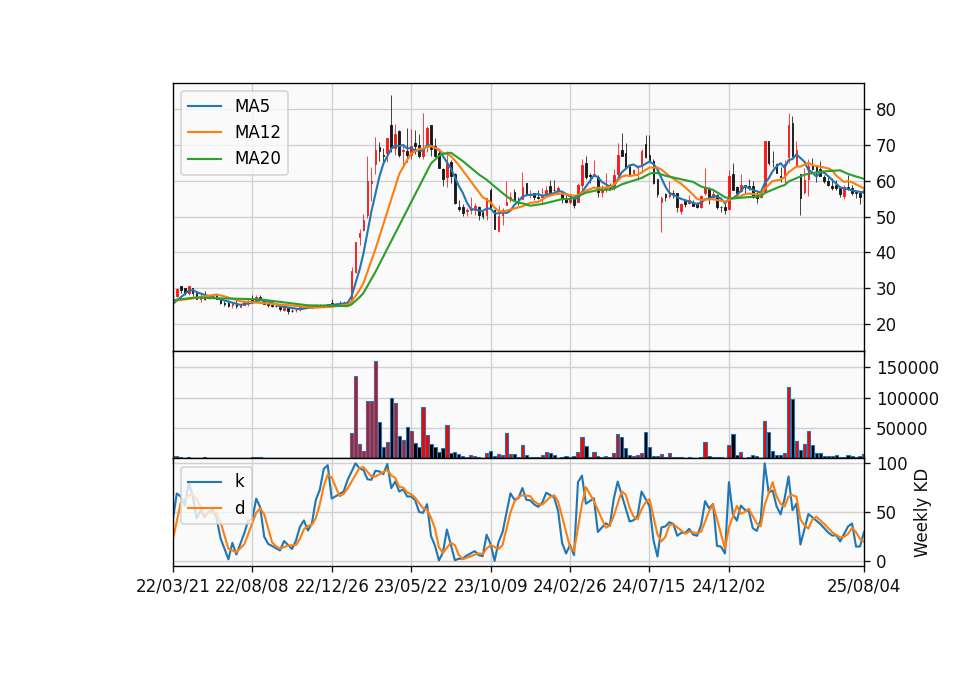Click the 150000 volume axis label
960x690 pixels.
[907, 368]
